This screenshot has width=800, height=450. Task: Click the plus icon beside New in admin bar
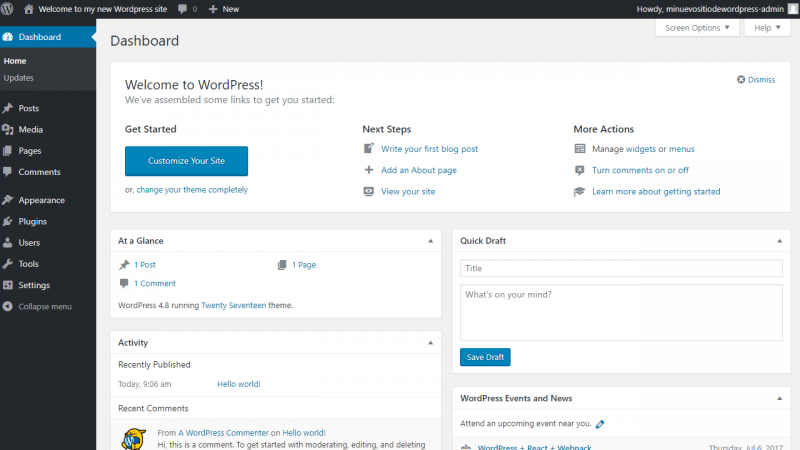tap(213, 9)
